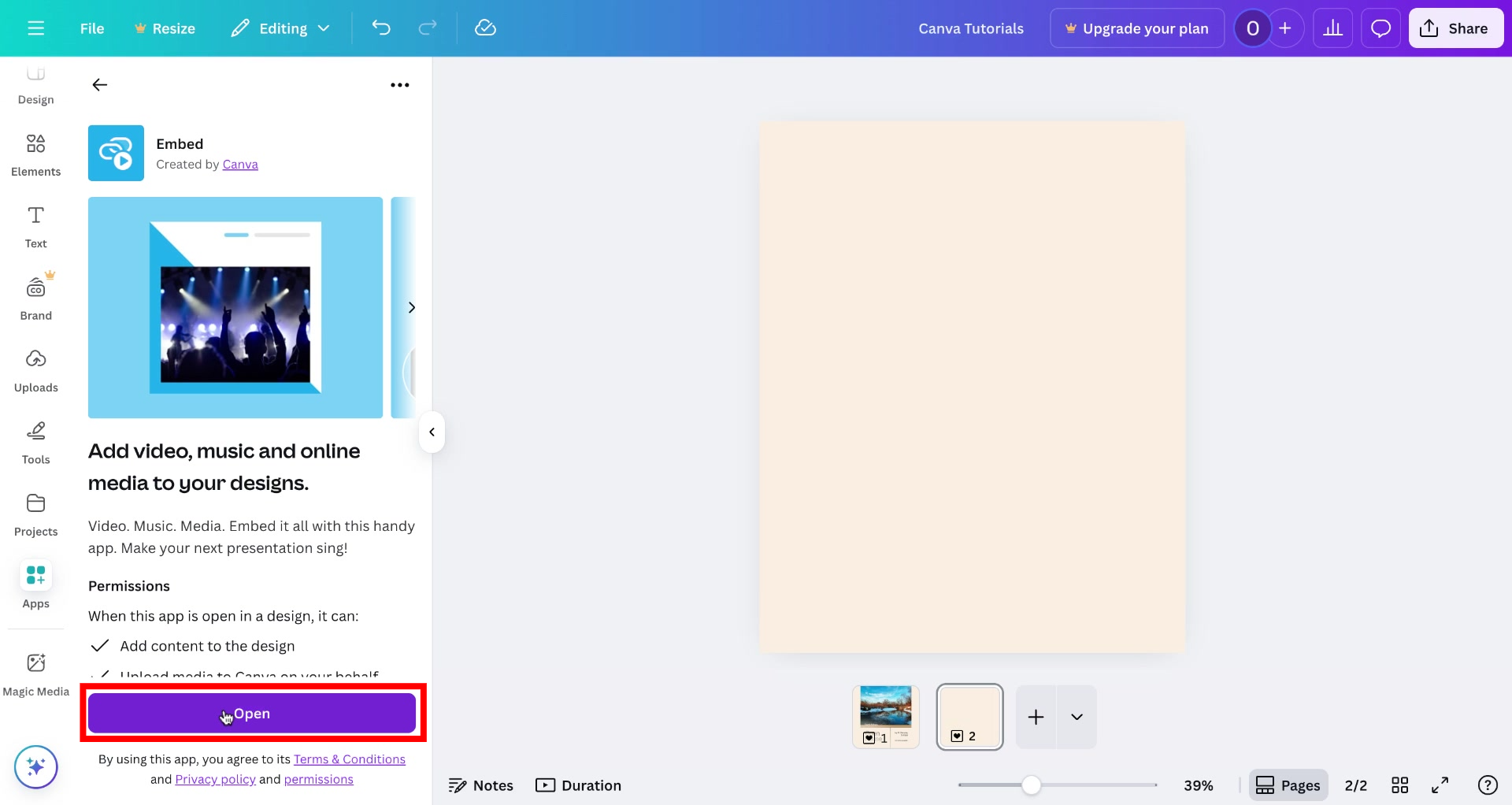The height and width of the screenshot is (805, 1512).
Task: Open Magic Media from the sidebar
Action: [x=35, y=674]
